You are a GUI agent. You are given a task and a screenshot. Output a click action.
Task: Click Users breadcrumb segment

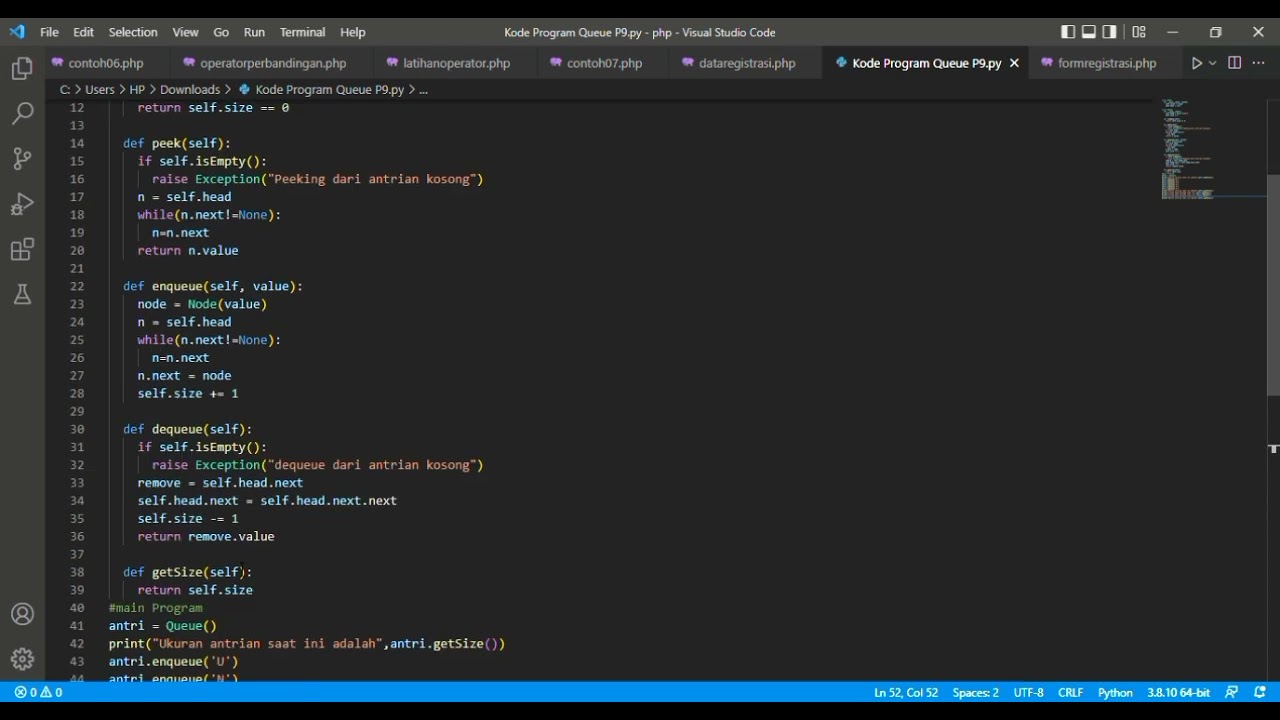pyautogui.click(x=100, y=89)
